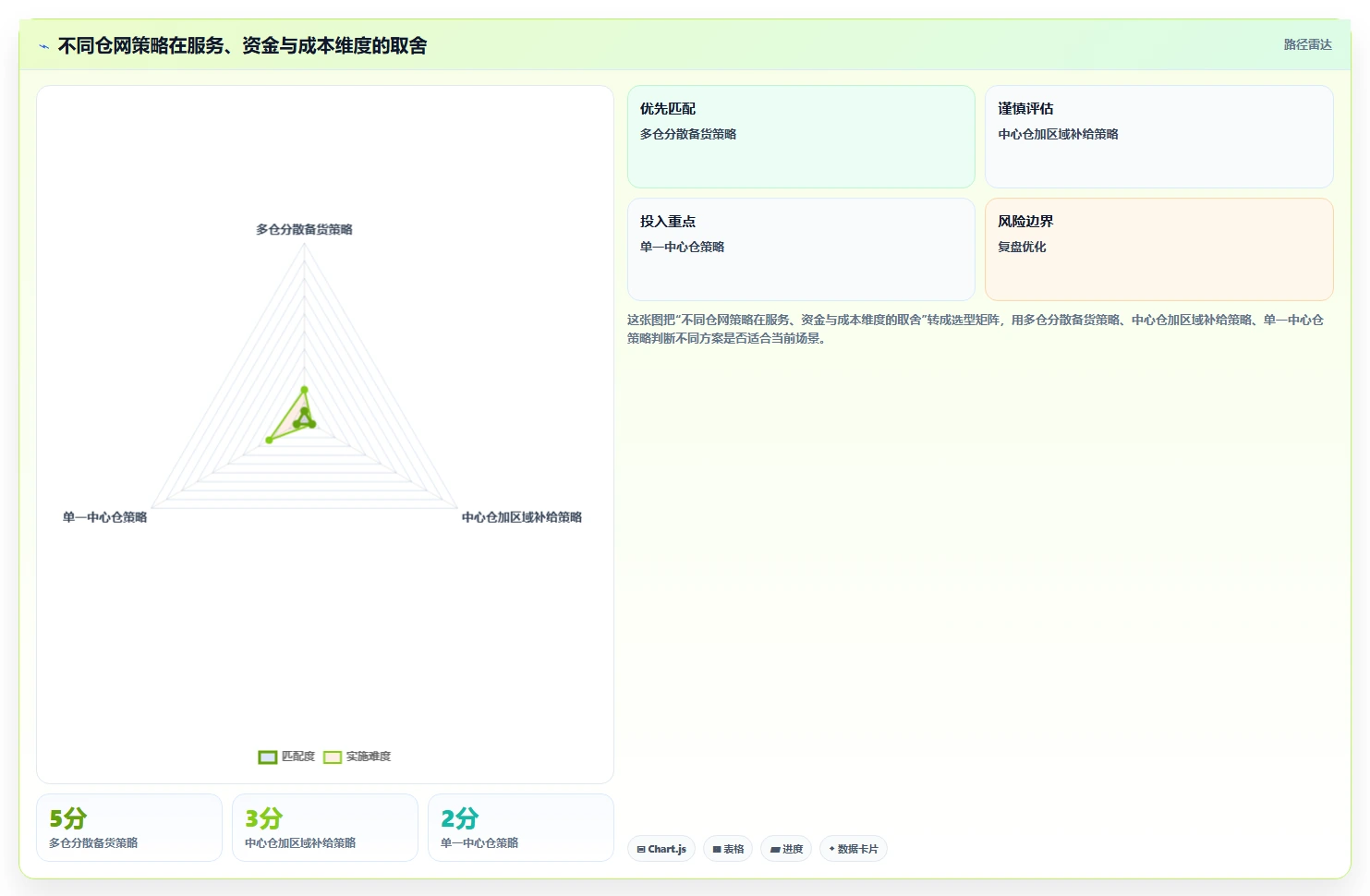1370x896 pixels.
Task: Select the 投入重点 card
Action: [x=801, y=249]
